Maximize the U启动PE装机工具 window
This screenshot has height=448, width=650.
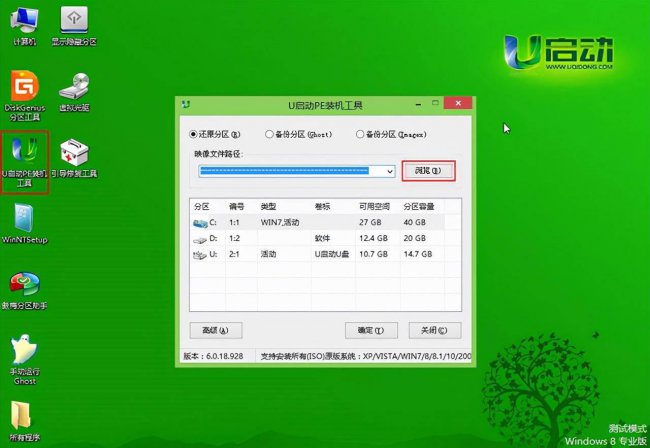click(x=435, y=103)
